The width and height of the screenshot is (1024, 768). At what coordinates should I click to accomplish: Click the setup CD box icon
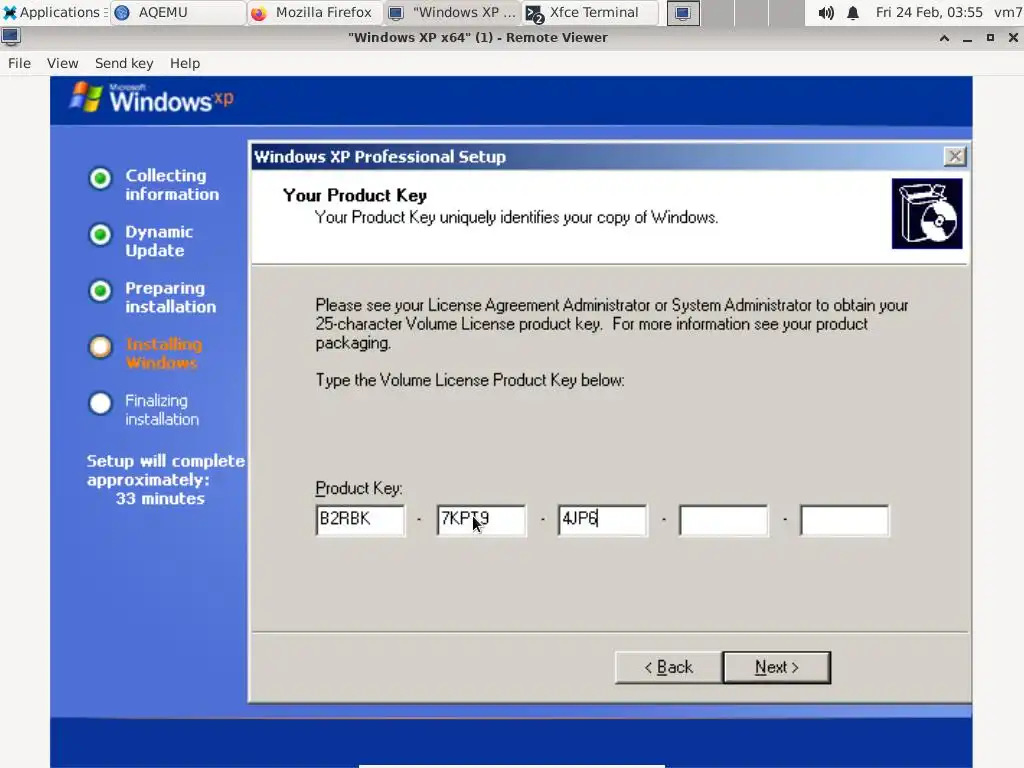point(927,214)
